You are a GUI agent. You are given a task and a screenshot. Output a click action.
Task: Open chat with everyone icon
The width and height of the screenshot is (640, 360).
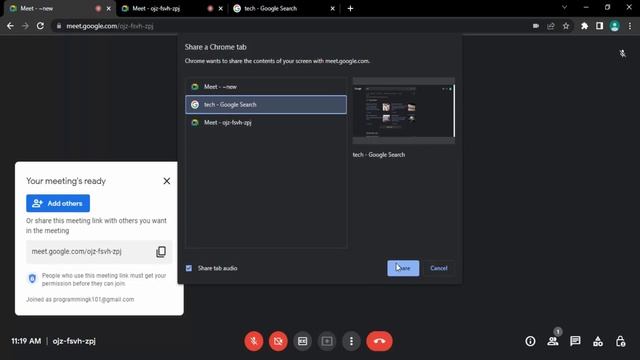pos(576,341)
